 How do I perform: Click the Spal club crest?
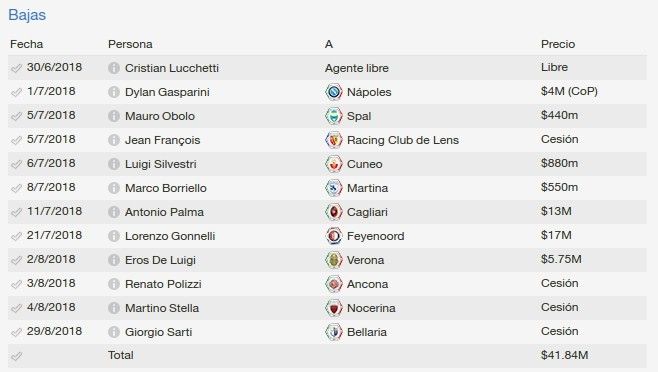pyautogui.click(x=334, y=116)
